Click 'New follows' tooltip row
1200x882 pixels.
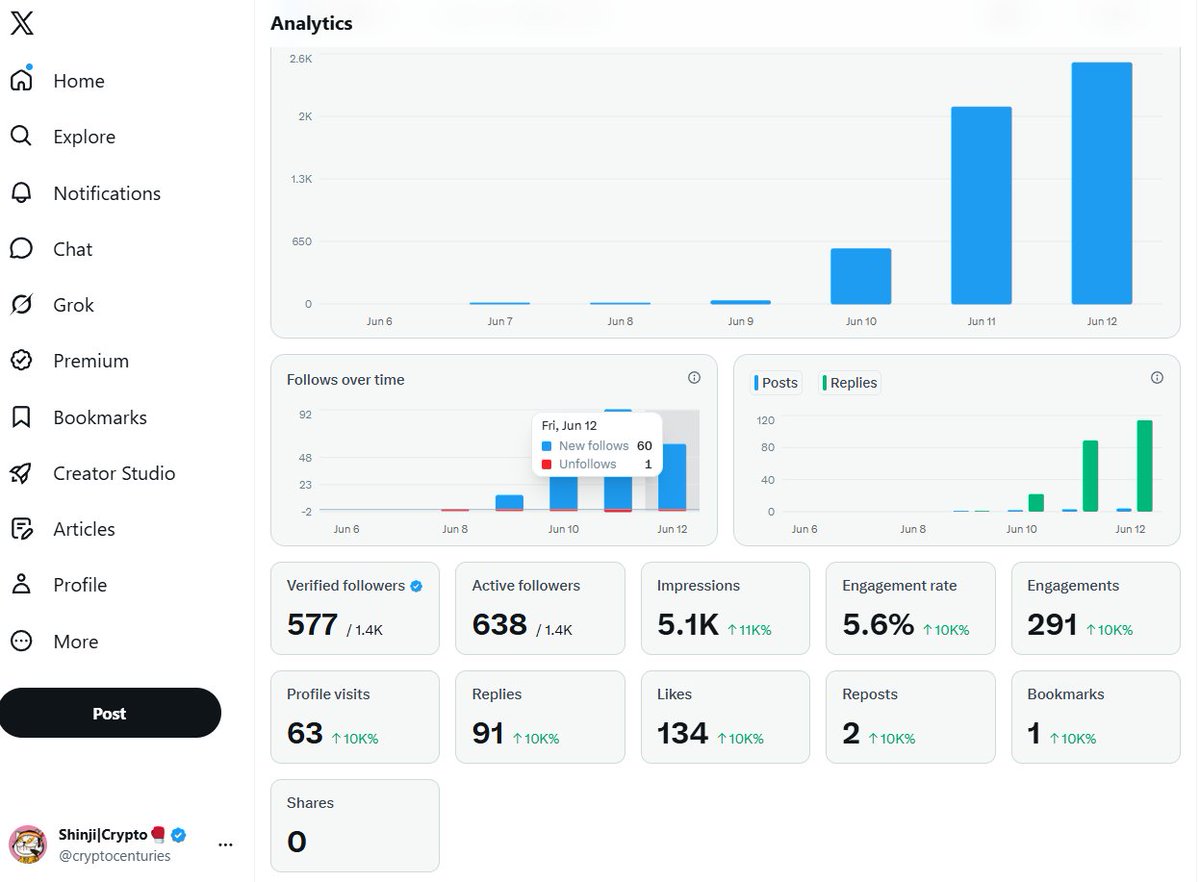click(596, 446)
